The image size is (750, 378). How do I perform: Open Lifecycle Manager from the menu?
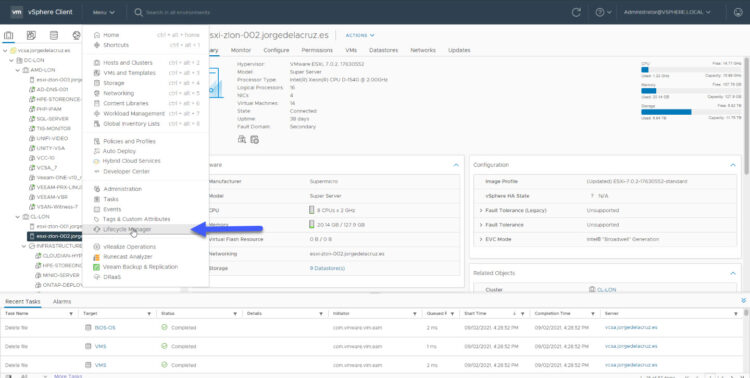pyautogui.click(x=127, y=229)
